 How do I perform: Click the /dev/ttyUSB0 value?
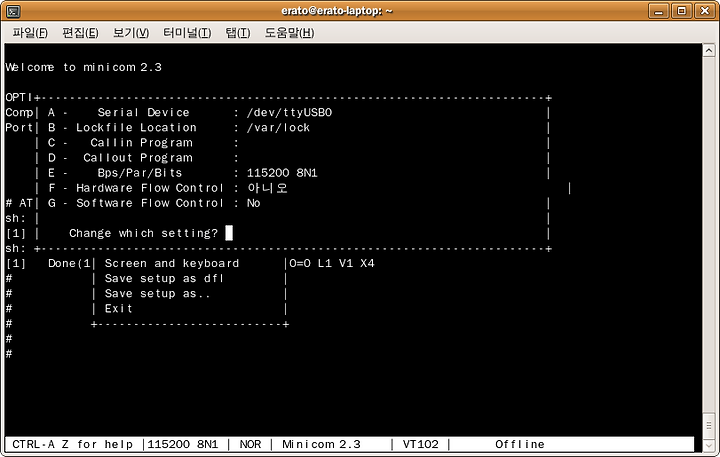click(x=289, y=113)
